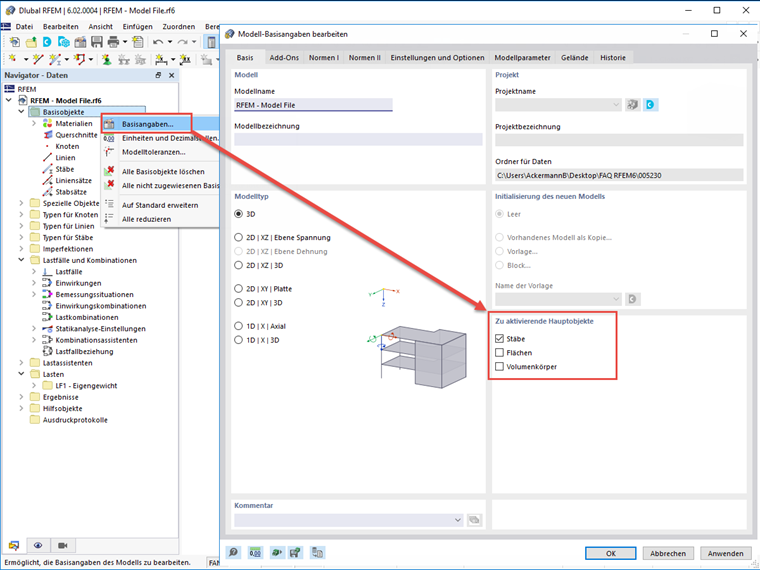Select Lastkombinationen in the navigator tree
The image size is (760, 570).
[x=87, y=317]
